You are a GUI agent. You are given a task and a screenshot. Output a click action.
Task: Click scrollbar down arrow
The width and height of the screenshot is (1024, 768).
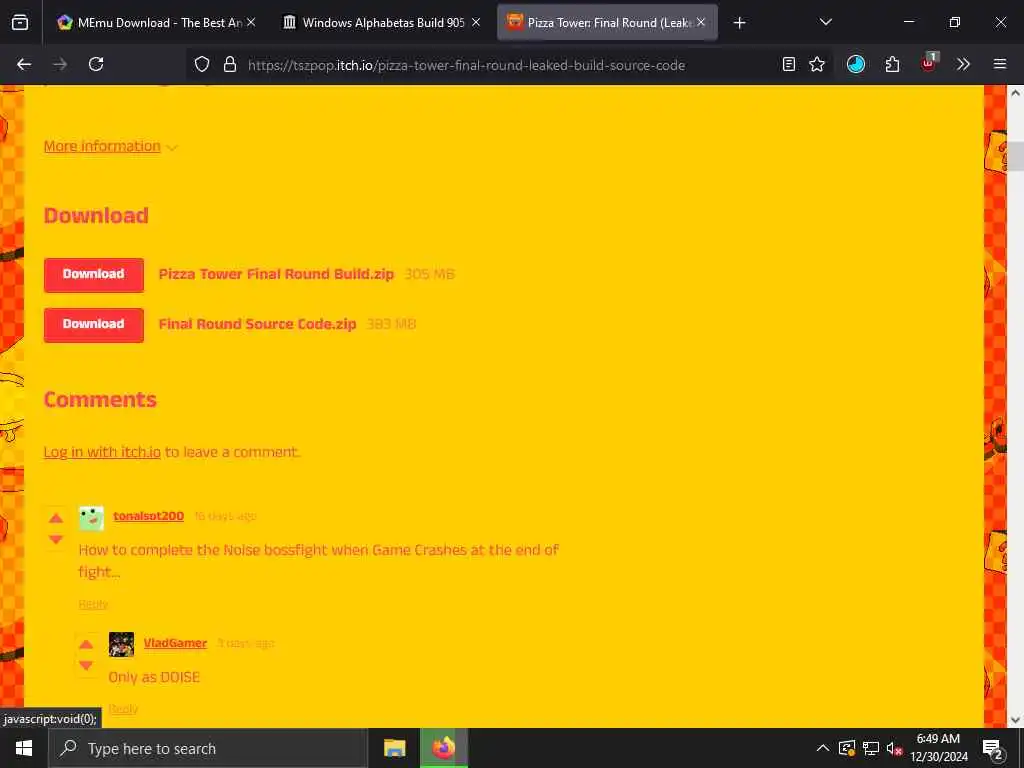[x=1016, y=720]
